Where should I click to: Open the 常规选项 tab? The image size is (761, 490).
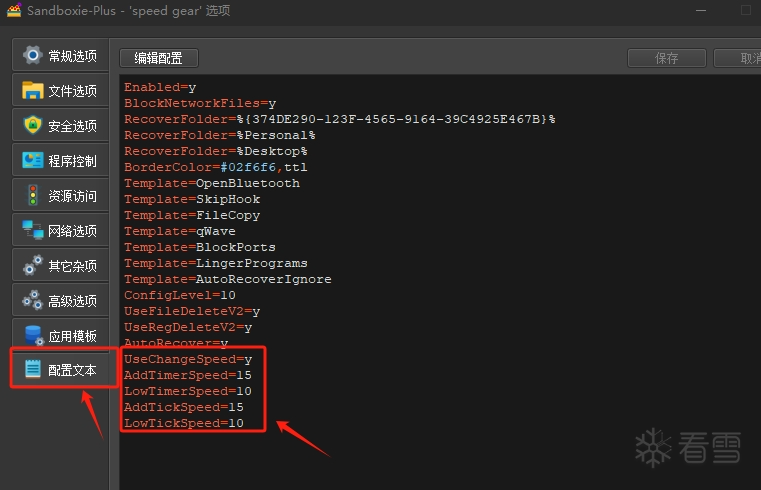point(60,55)
